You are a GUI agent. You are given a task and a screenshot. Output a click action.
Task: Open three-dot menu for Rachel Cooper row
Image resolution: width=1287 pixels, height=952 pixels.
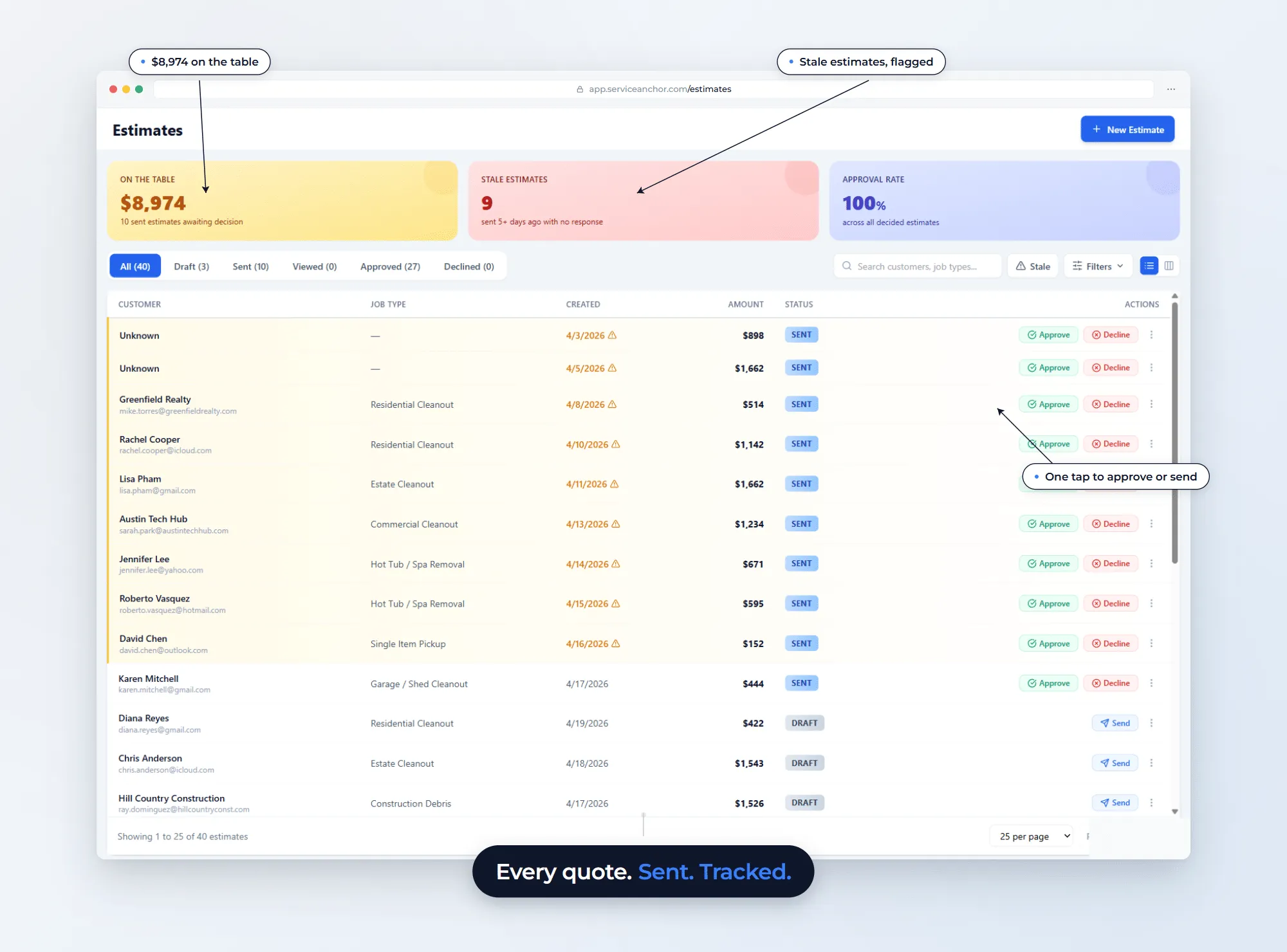(x=1151, y=444)
